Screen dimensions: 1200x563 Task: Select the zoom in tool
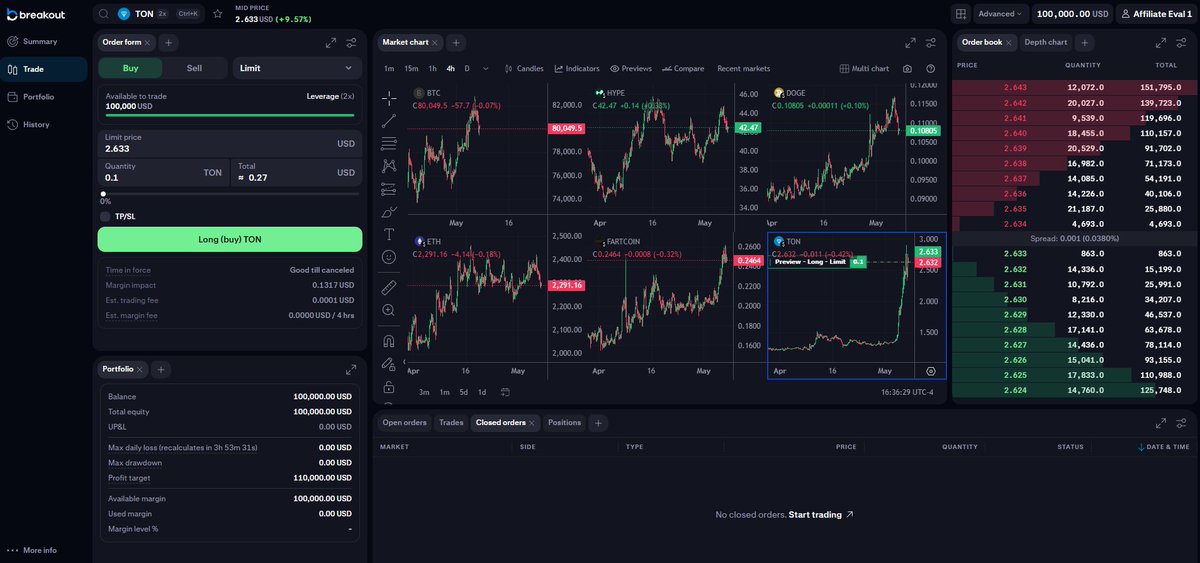(x=389, y=310)
